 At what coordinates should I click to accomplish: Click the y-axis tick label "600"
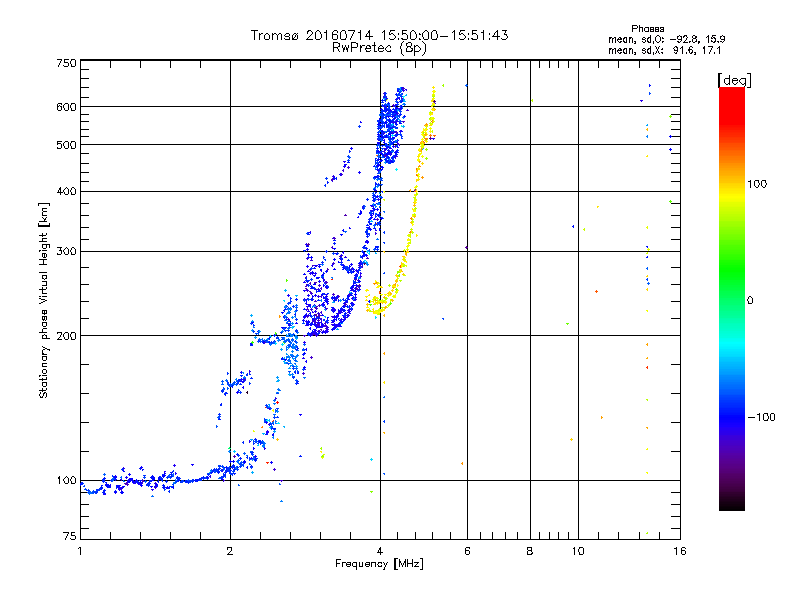pyautogui.click(x=66, y=107)
